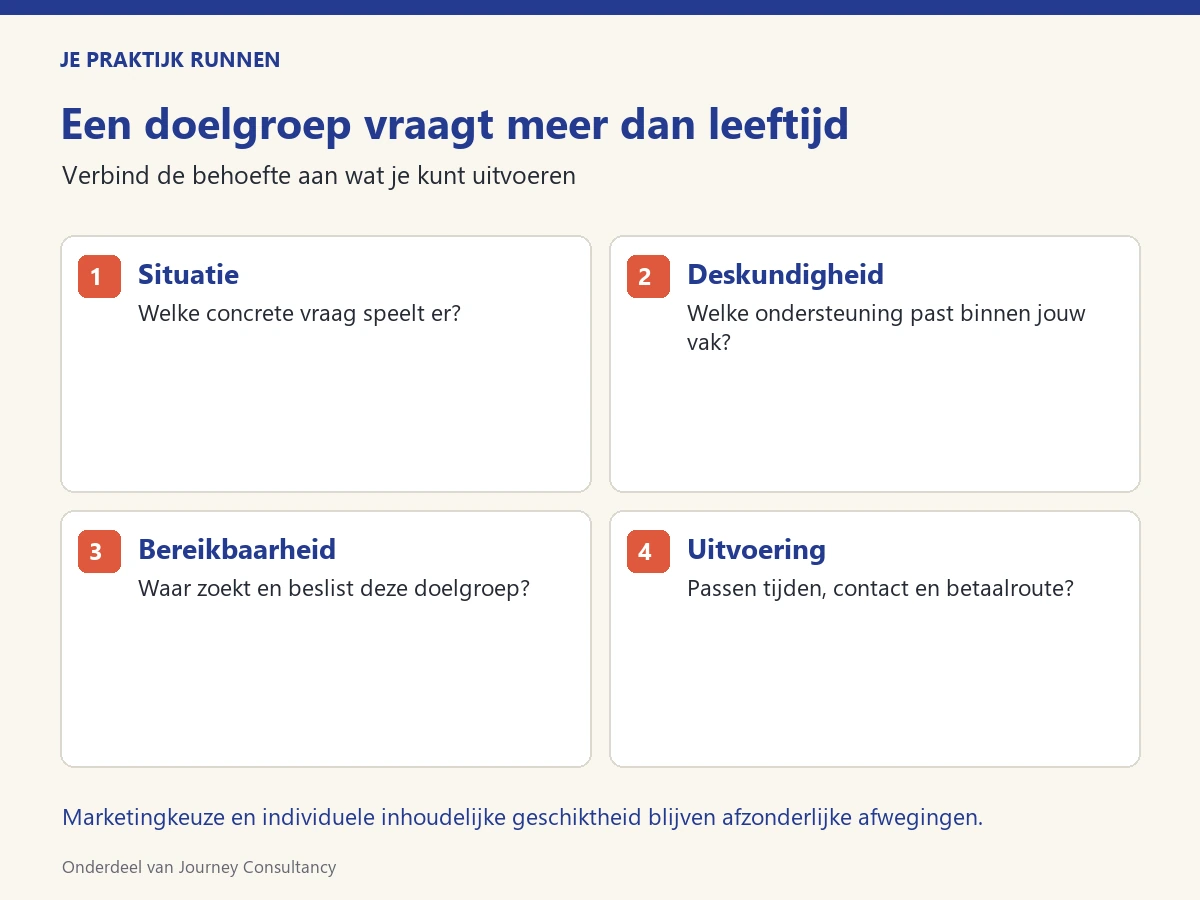This screenshot has height=900, width=1200.
Task: Click the number 4 badge beside Uitvoering
Action: coord(648,551)
